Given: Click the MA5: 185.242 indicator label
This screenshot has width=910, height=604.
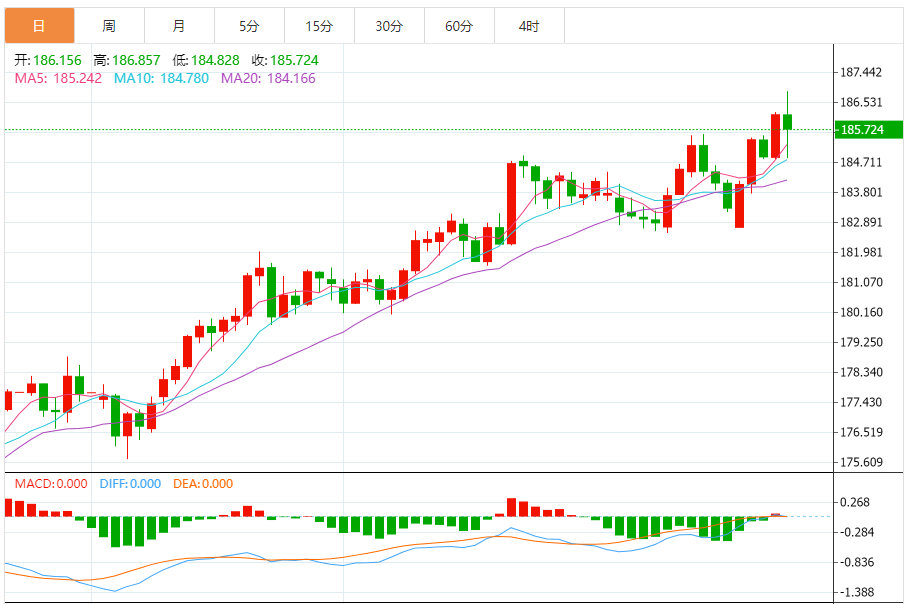Looking at the screenshot, I should pos(58,78).
